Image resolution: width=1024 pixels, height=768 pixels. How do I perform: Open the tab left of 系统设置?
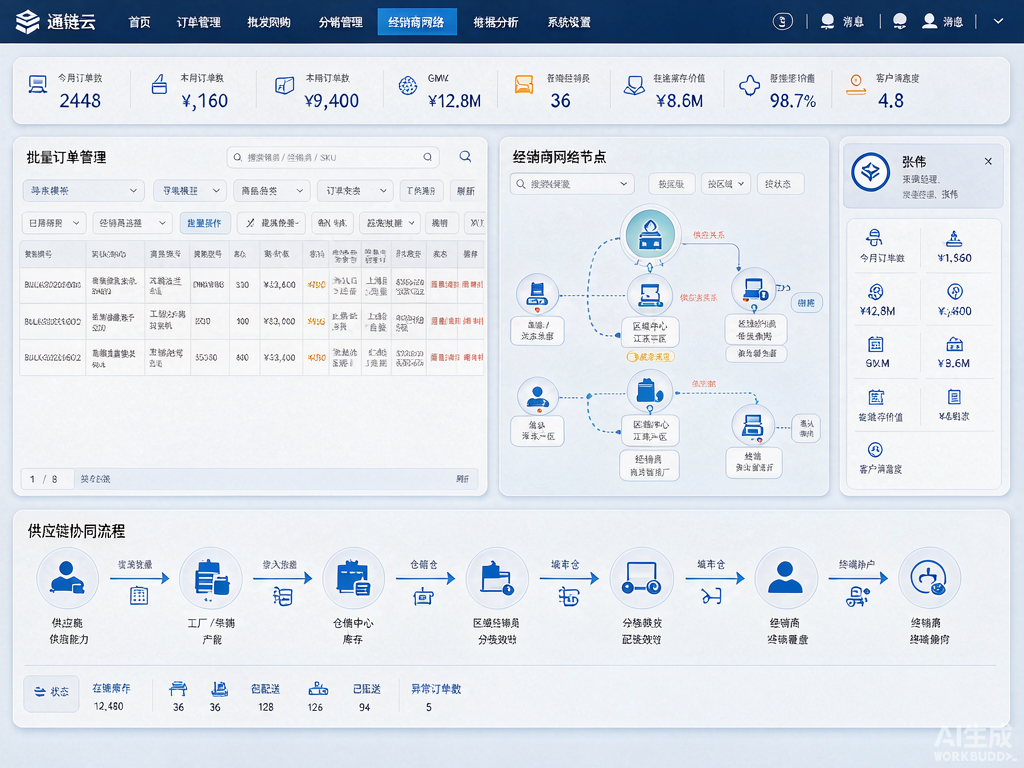(x=496, y=22)
